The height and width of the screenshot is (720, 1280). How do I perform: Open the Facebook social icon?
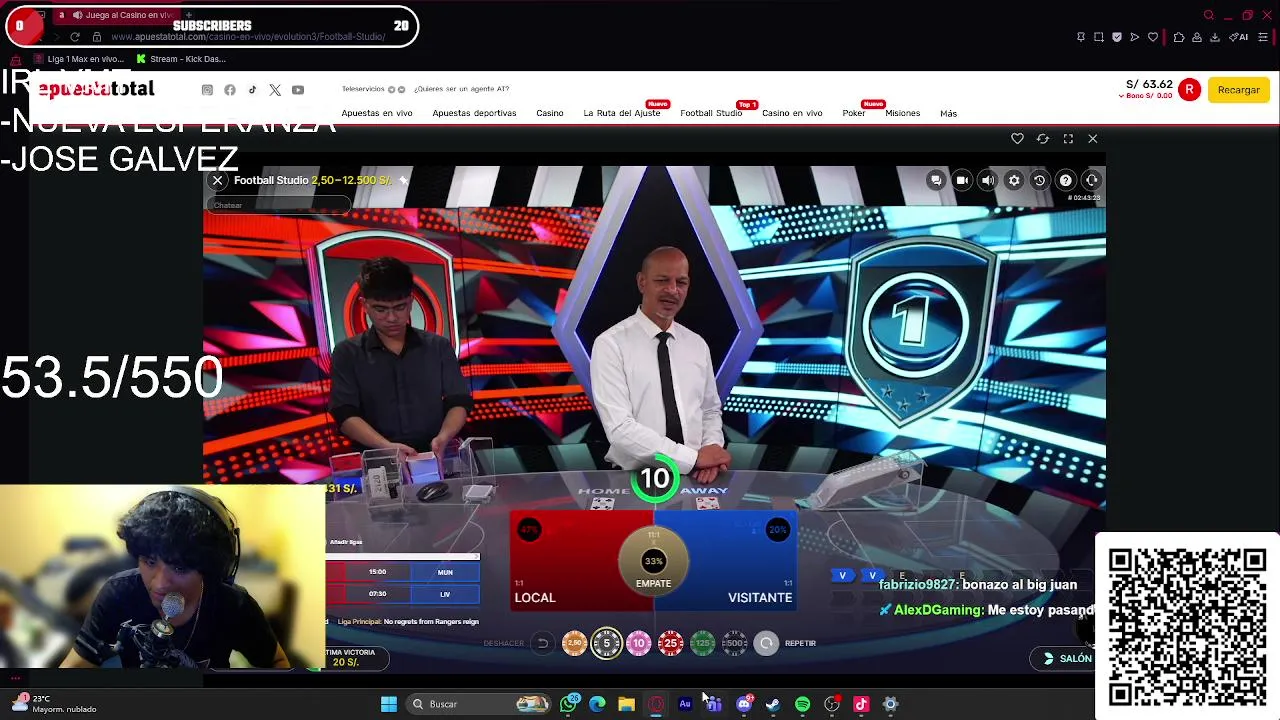point(230,90)
